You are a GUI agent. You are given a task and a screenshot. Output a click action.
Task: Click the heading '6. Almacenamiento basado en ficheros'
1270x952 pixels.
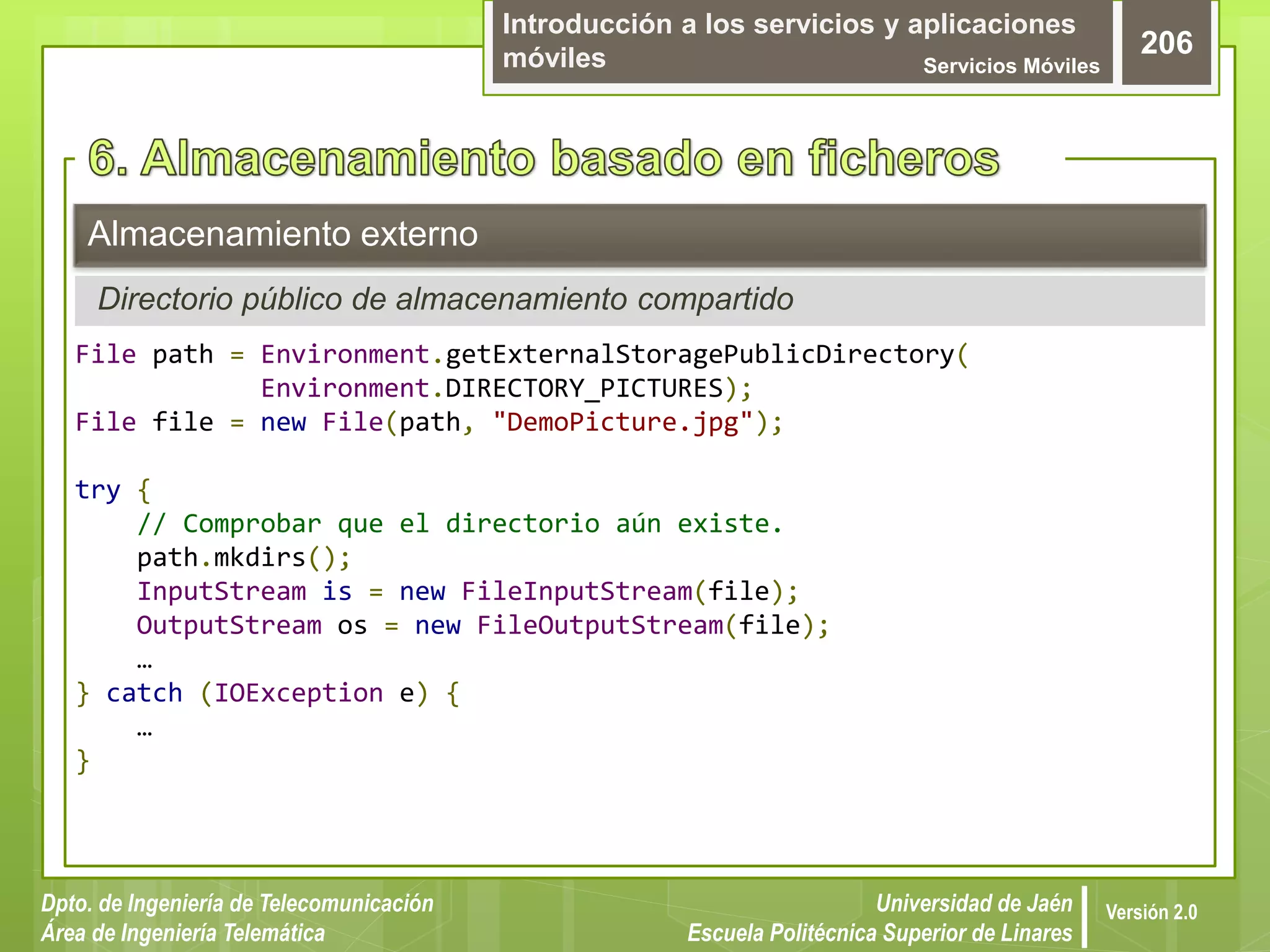[544, 159]
